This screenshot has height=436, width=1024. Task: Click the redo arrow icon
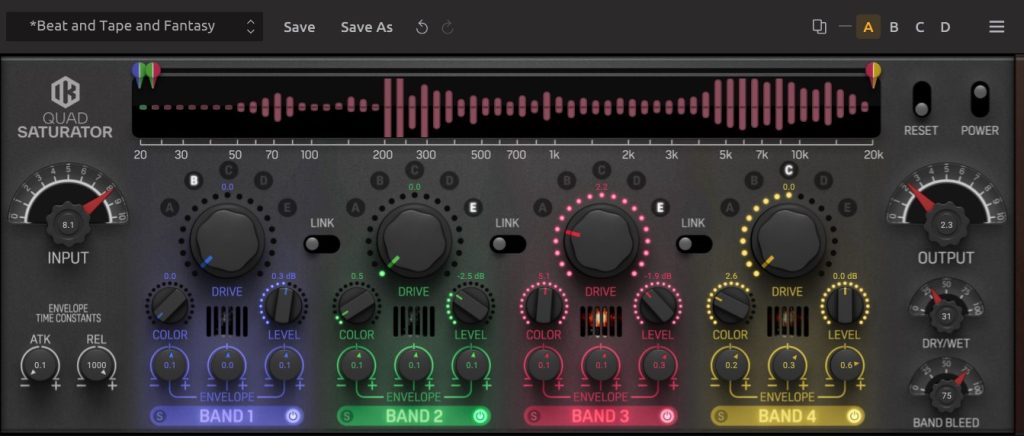tap(447, 27)
